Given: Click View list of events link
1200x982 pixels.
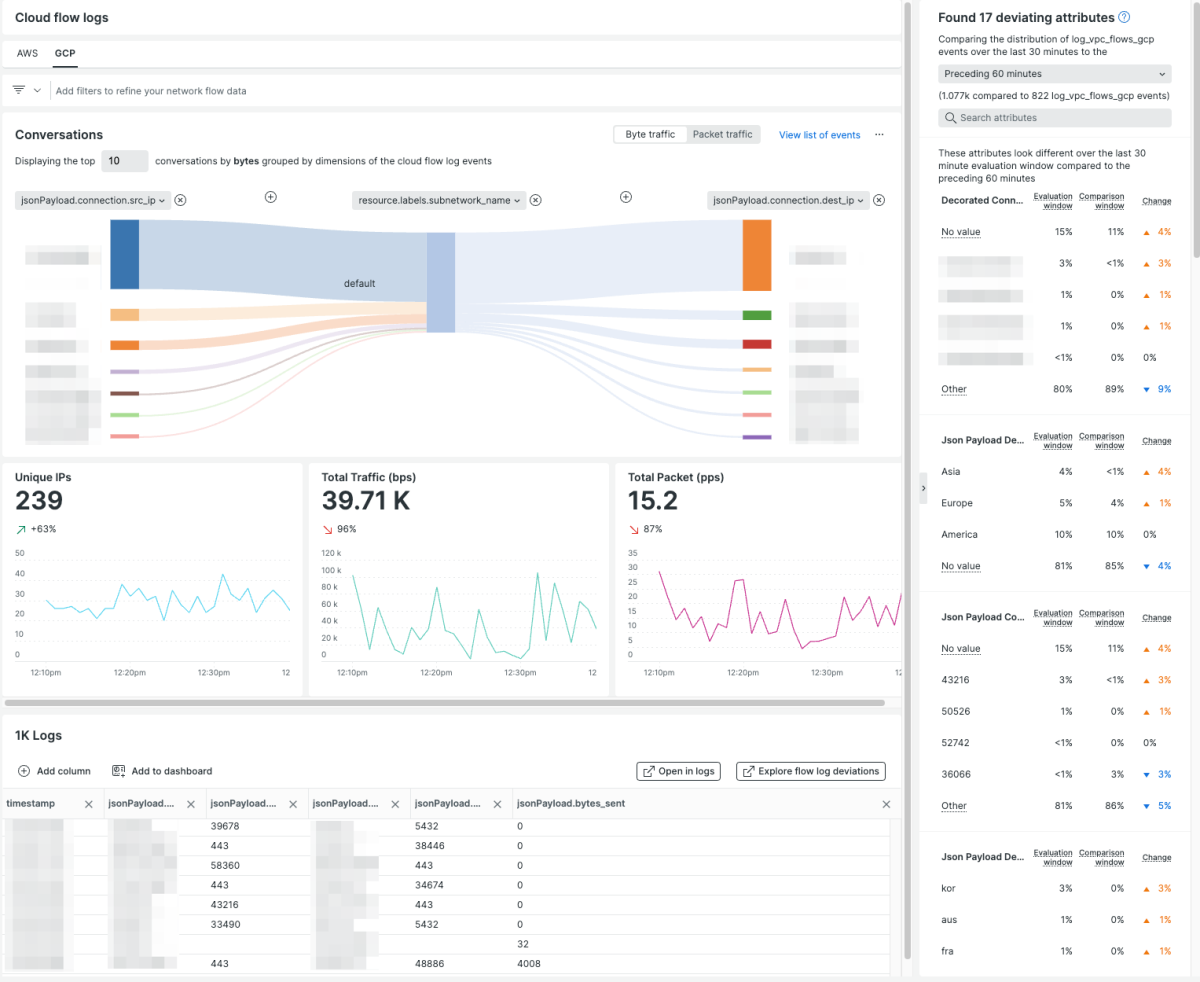Looking at the screenshot, I should (x=819, y=135).
